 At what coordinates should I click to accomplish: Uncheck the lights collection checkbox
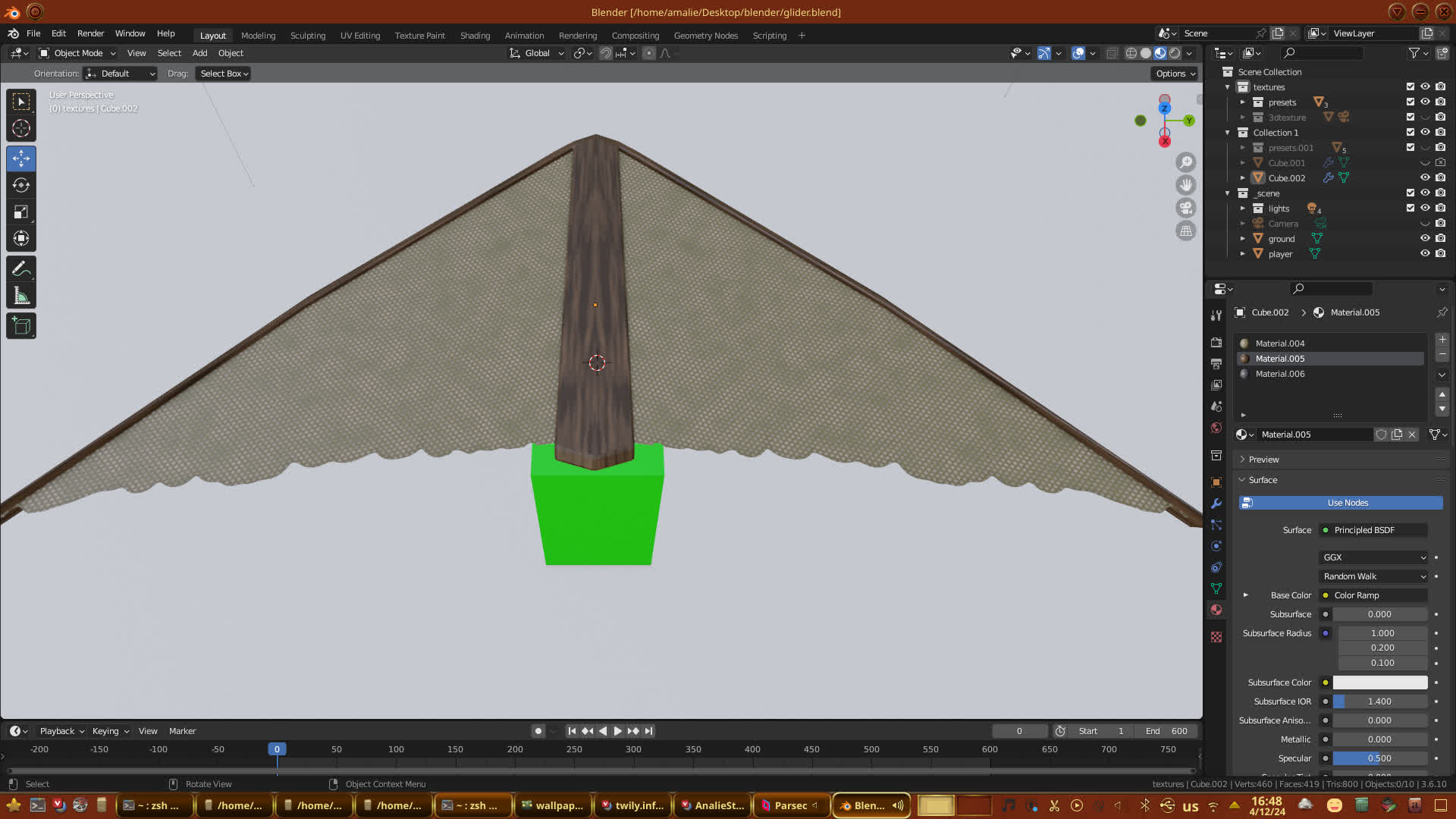coord(1410,208)
